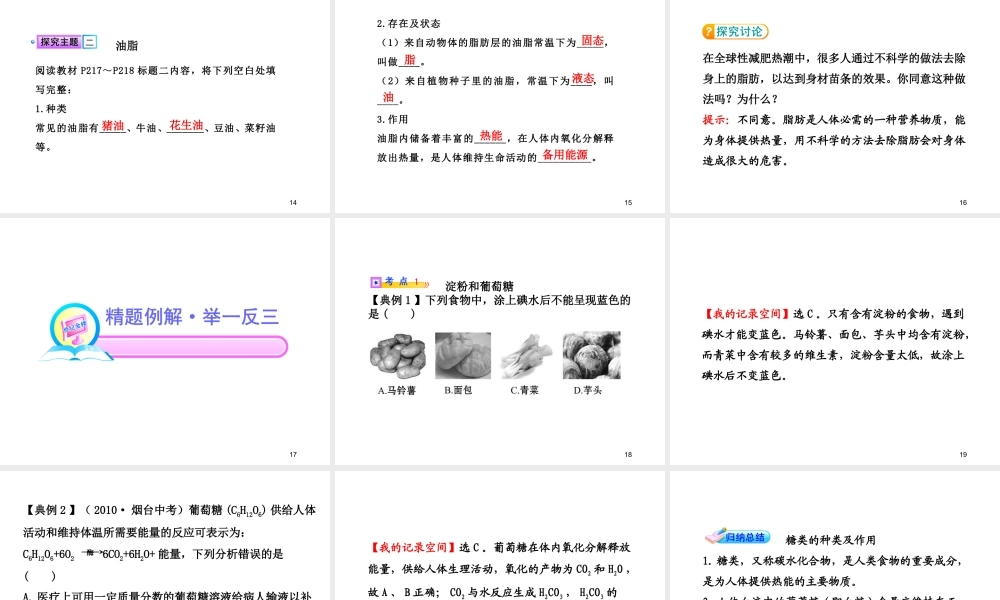Open slide 18 with the food photos question
The height and width of the screenshot is (600, 1000).
[x=499, y=341]
